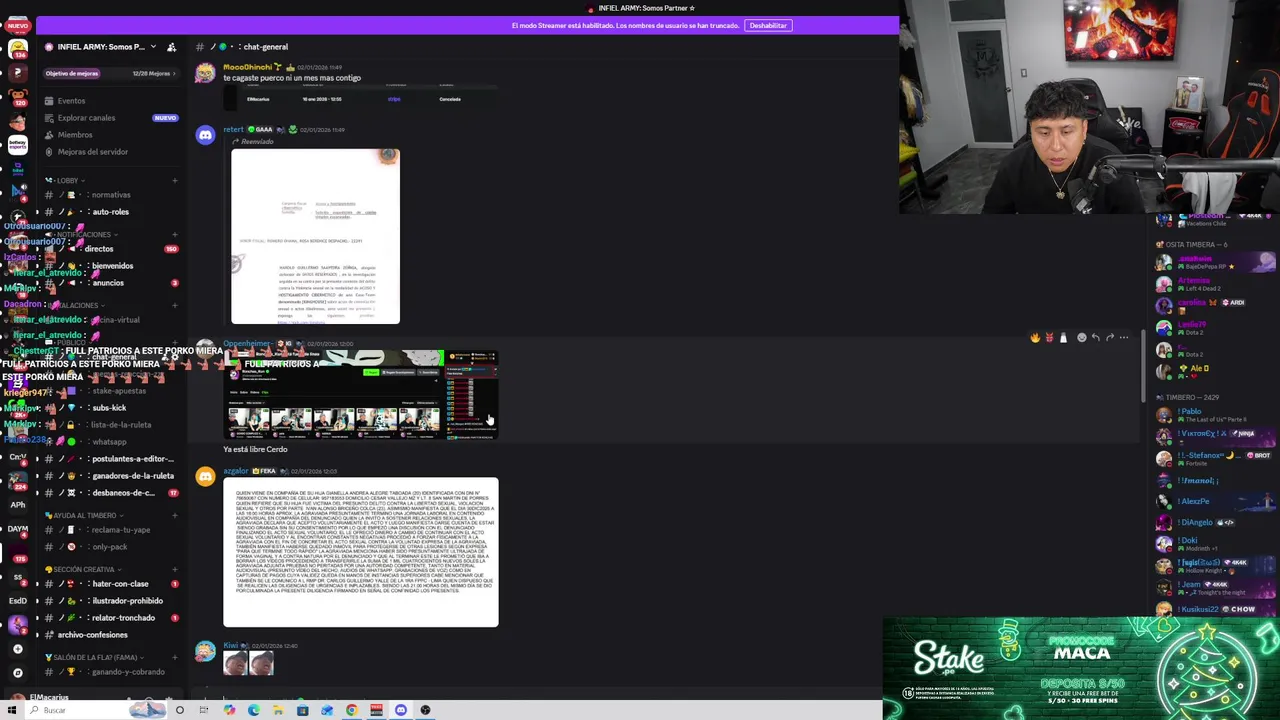The height and width of the screenshot is (720, 1280).
Task: Click the Add a Server plus icon
Action: (18, 649)
